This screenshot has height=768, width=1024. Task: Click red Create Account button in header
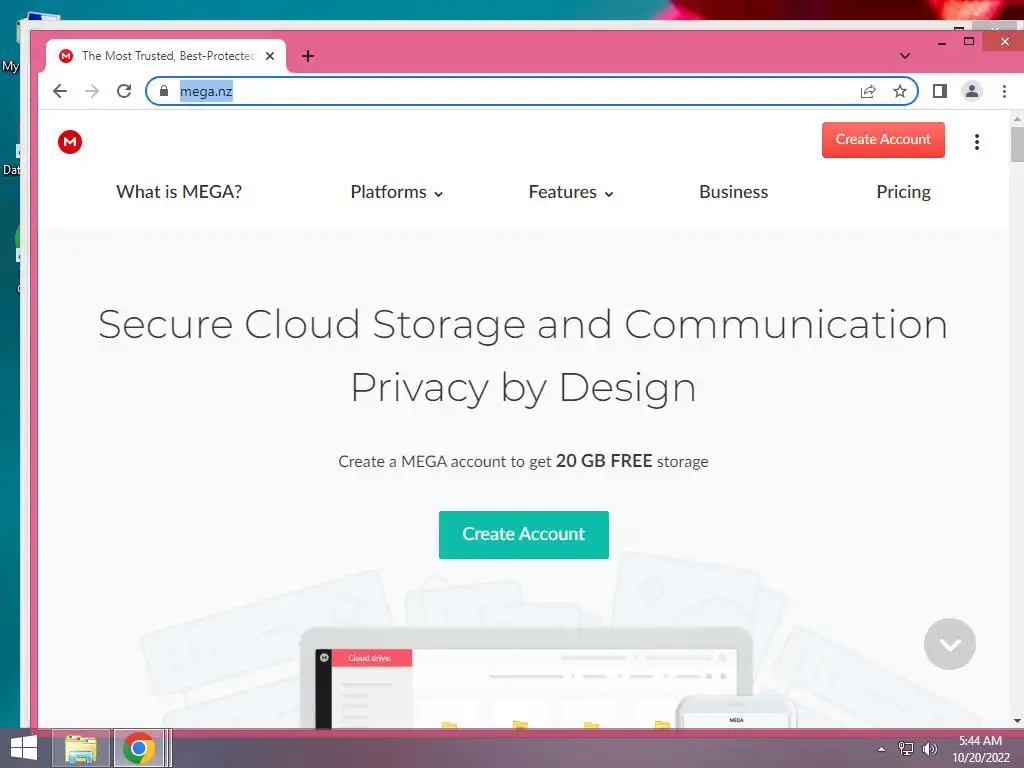(883, 140)
